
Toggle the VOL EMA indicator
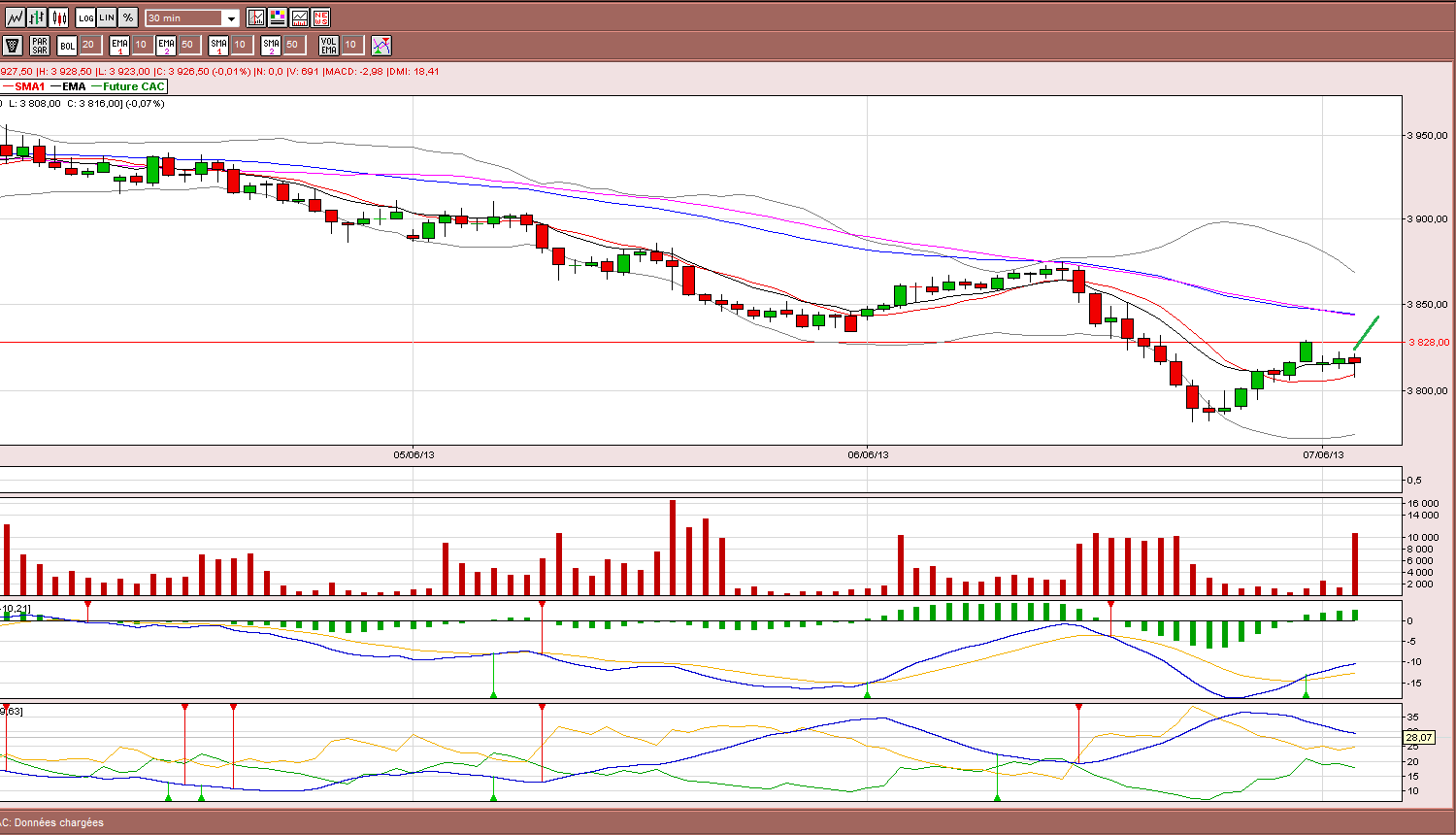[328, 45]
